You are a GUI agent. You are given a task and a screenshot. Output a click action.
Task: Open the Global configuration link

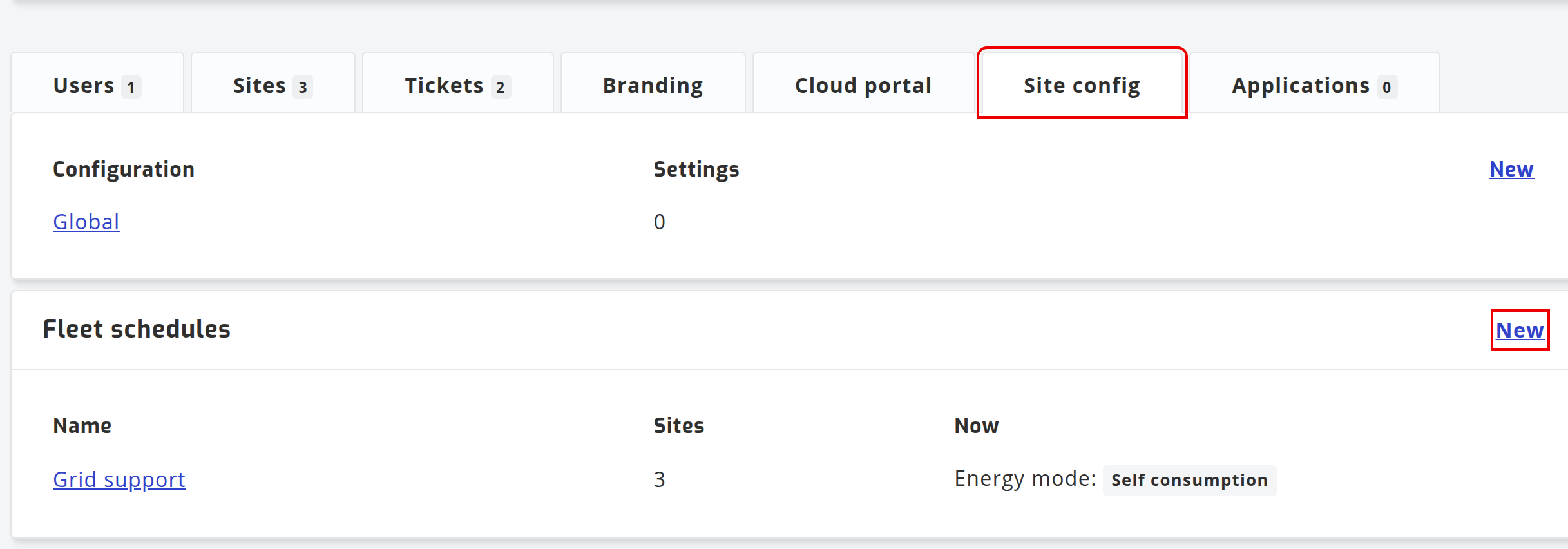coord(86,222)
